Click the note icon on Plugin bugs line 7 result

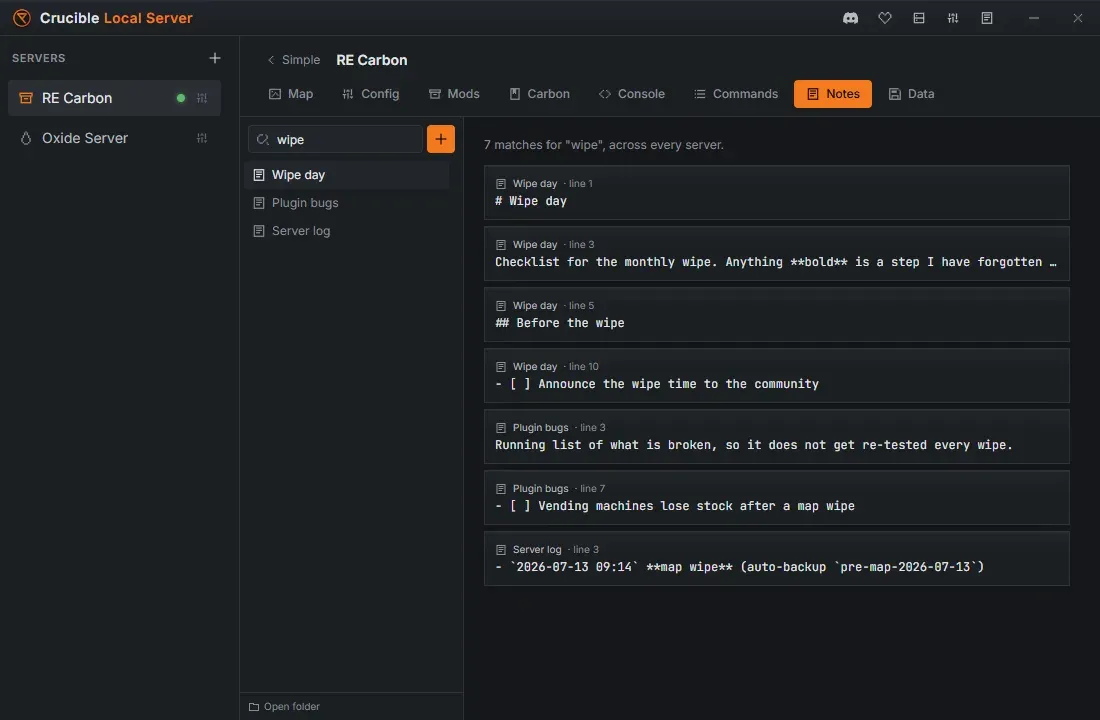[501, 489]
